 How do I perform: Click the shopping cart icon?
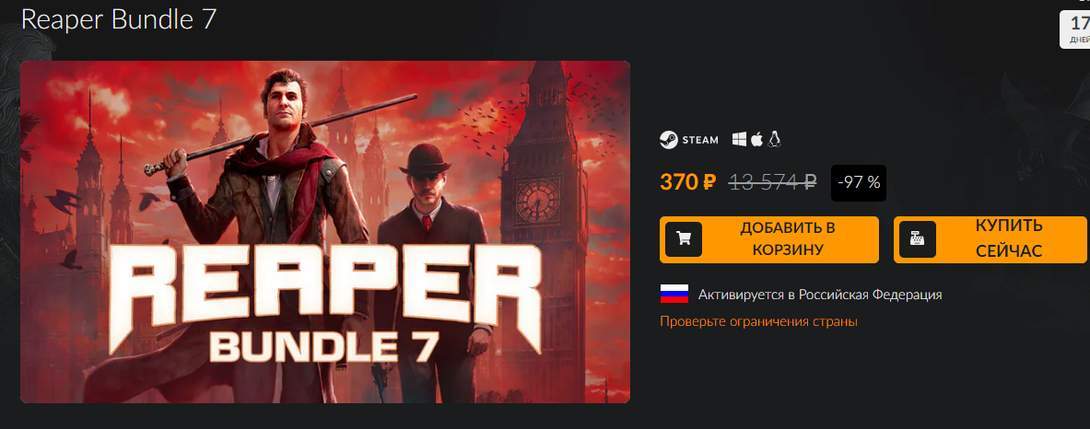[683, 239]
